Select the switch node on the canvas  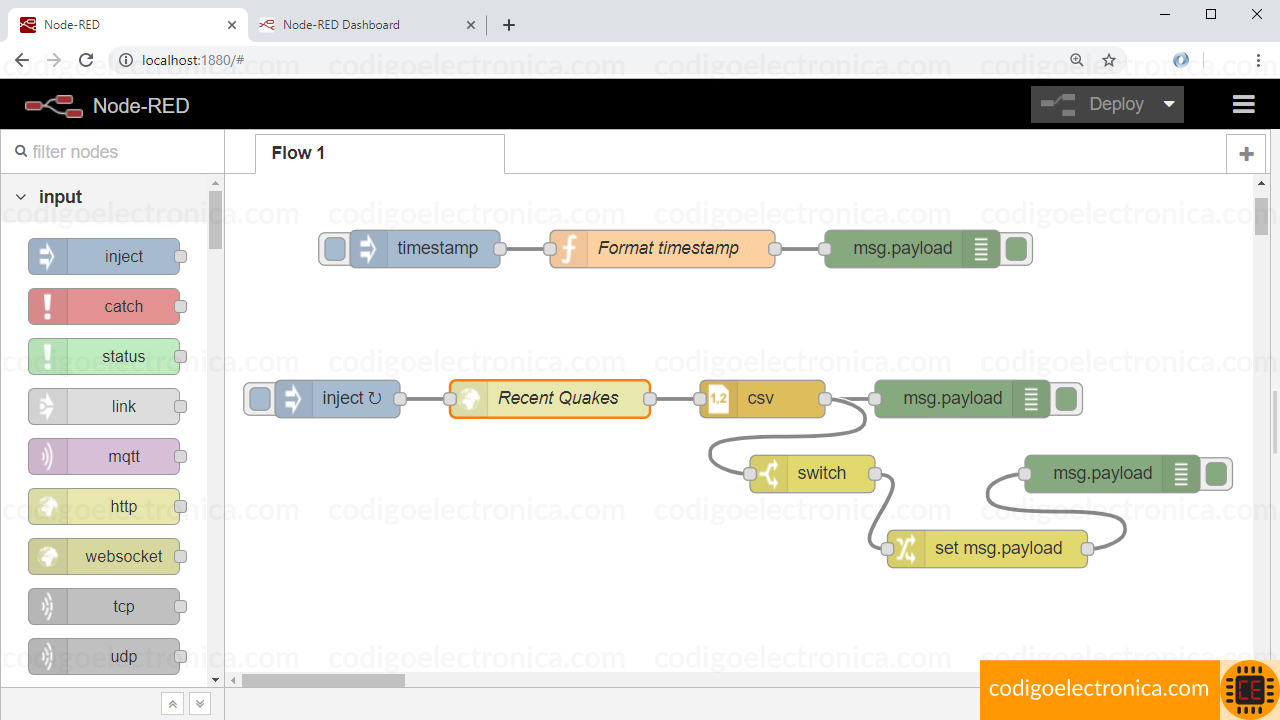(x=812, y=474)
